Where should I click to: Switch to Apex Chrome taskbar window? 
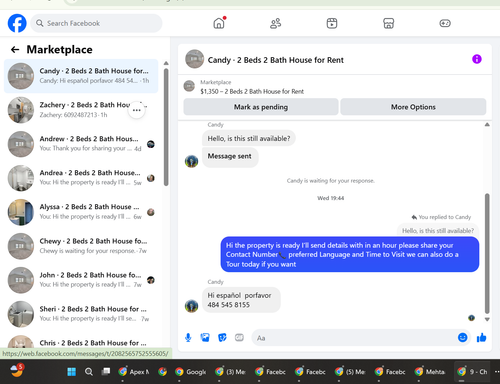click(134, 372)
